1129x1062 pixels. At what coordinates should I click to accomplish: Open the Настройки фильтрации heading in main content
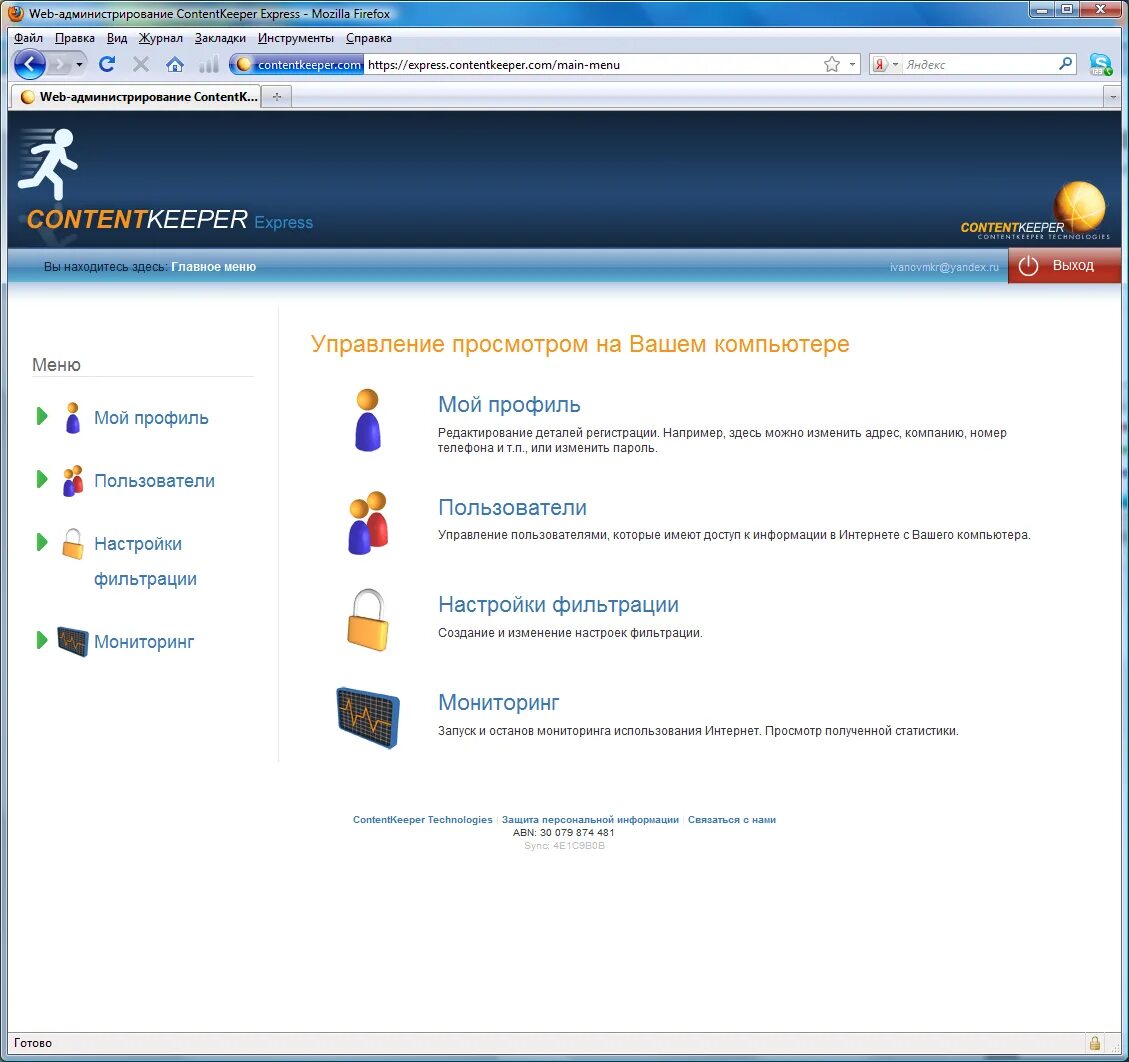point(558,605)
